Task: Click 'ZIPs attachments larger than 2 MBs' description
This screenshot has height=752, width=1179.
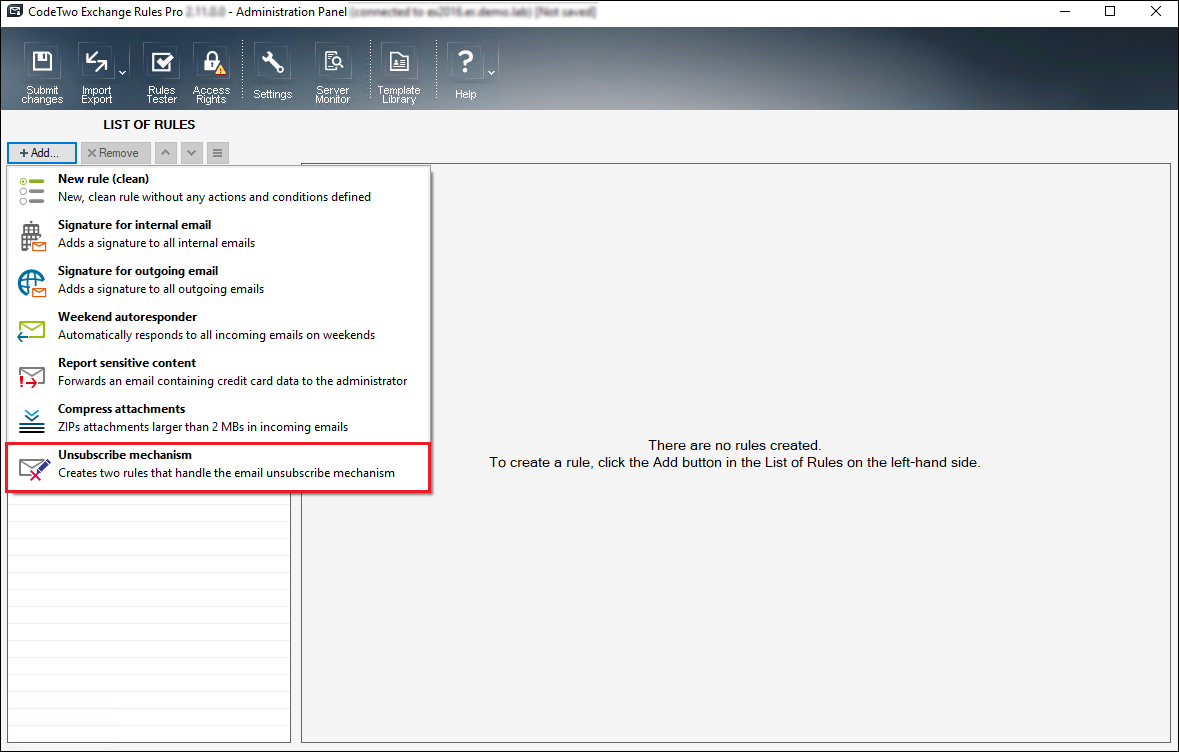Action: click(203, 427)
